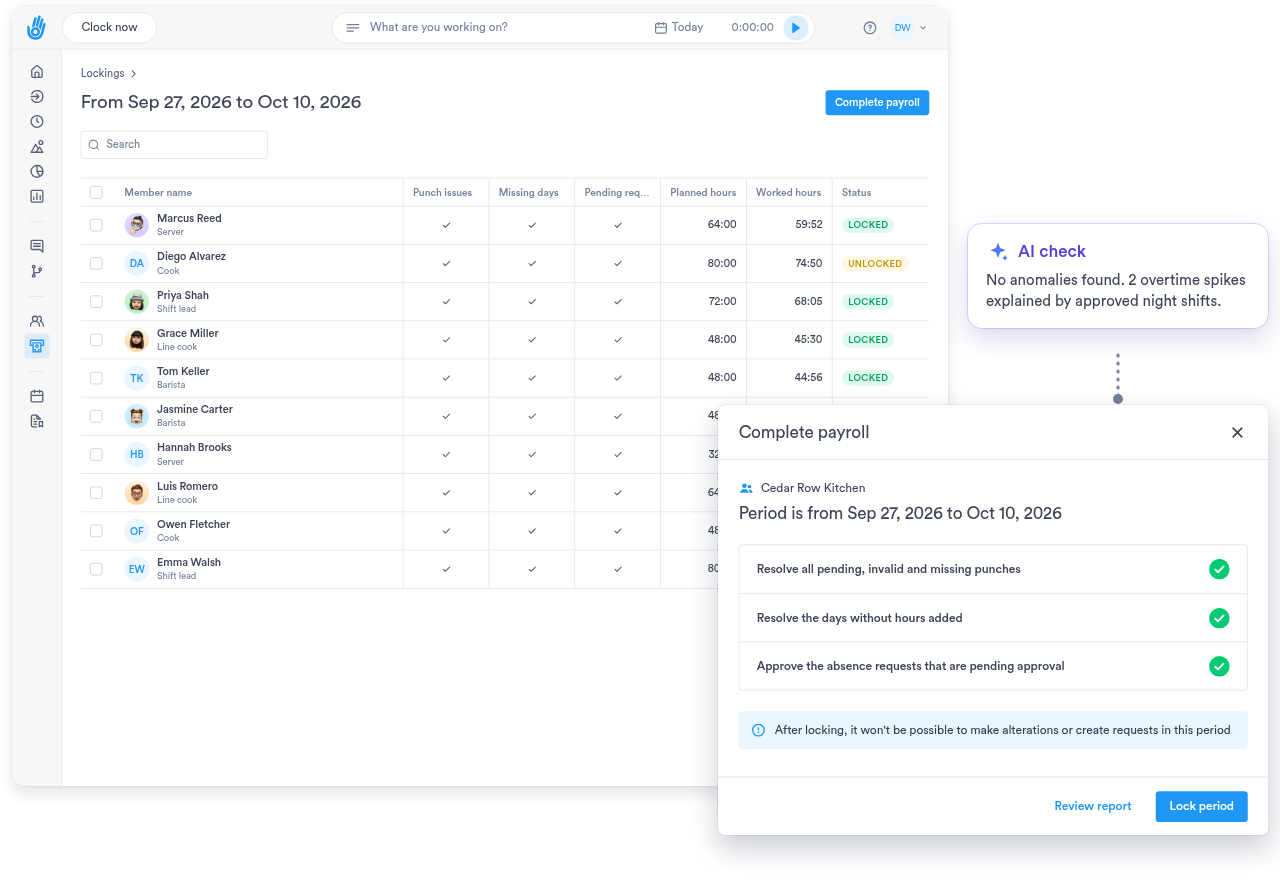Open the pie chart icon in sidebar
Viewport: 1280px width, 880px height.
37,171
